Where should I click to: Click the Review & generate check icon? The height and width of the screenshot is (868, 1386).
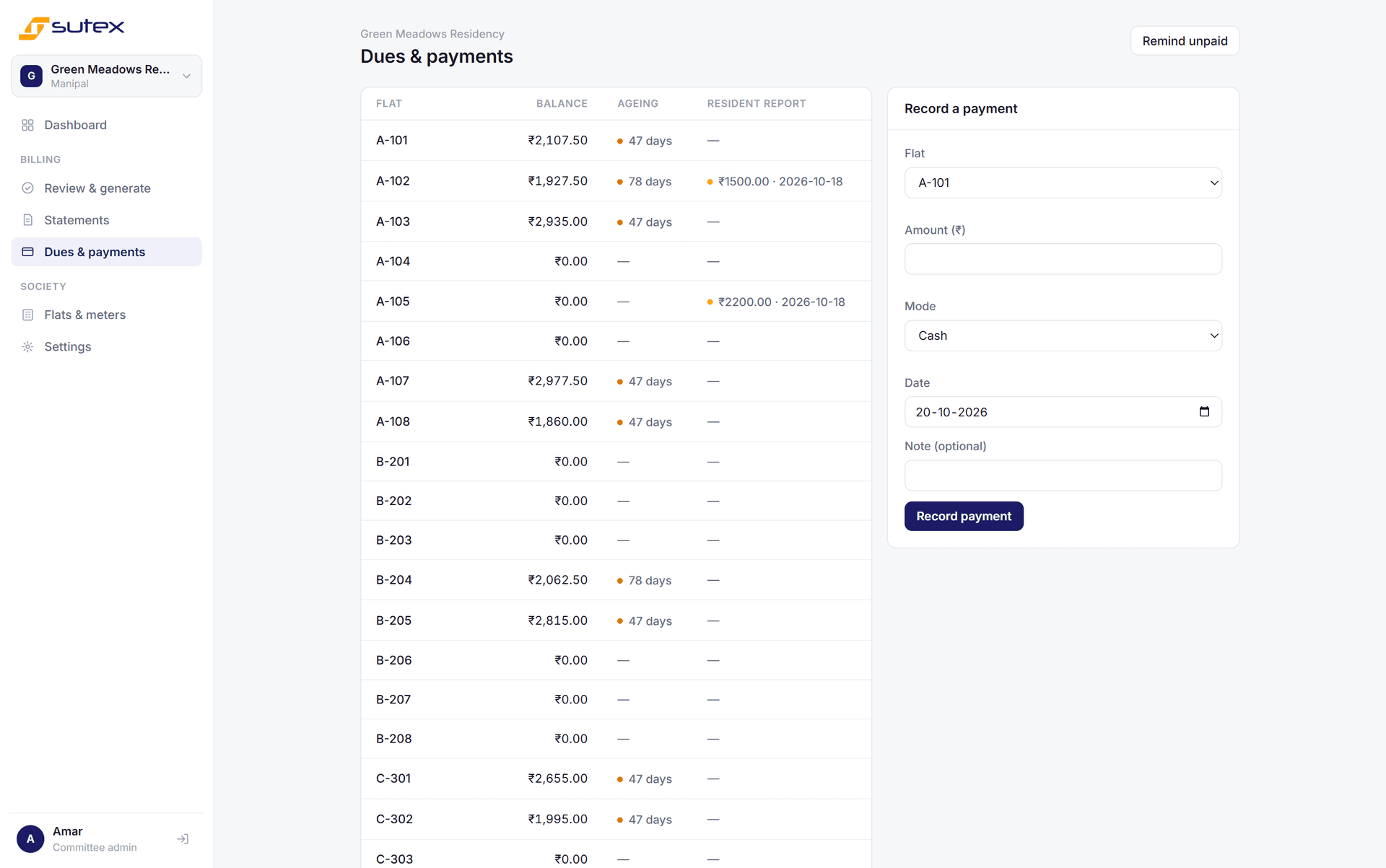pos(27,188)
